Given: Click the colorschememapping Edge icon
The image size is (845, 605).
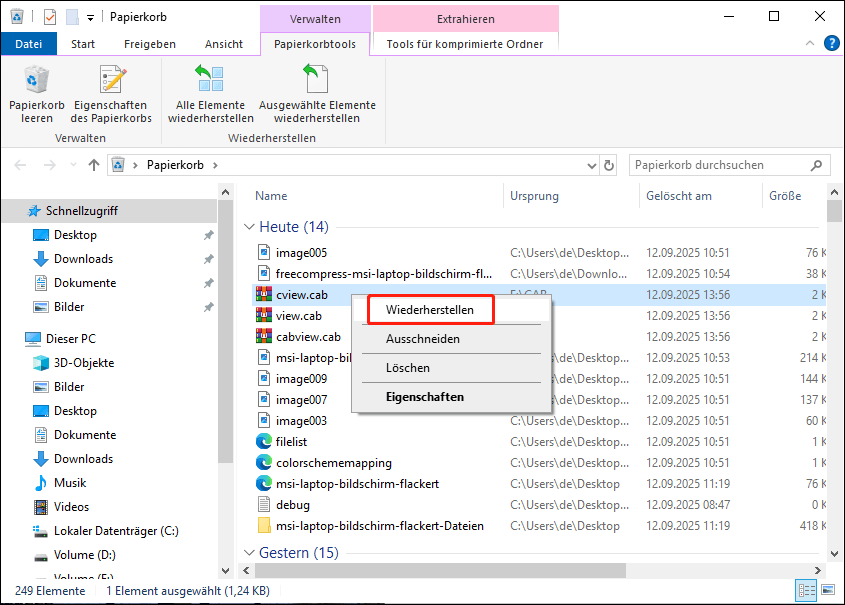Looking at the screenshot, I should [x=264, y=463].
